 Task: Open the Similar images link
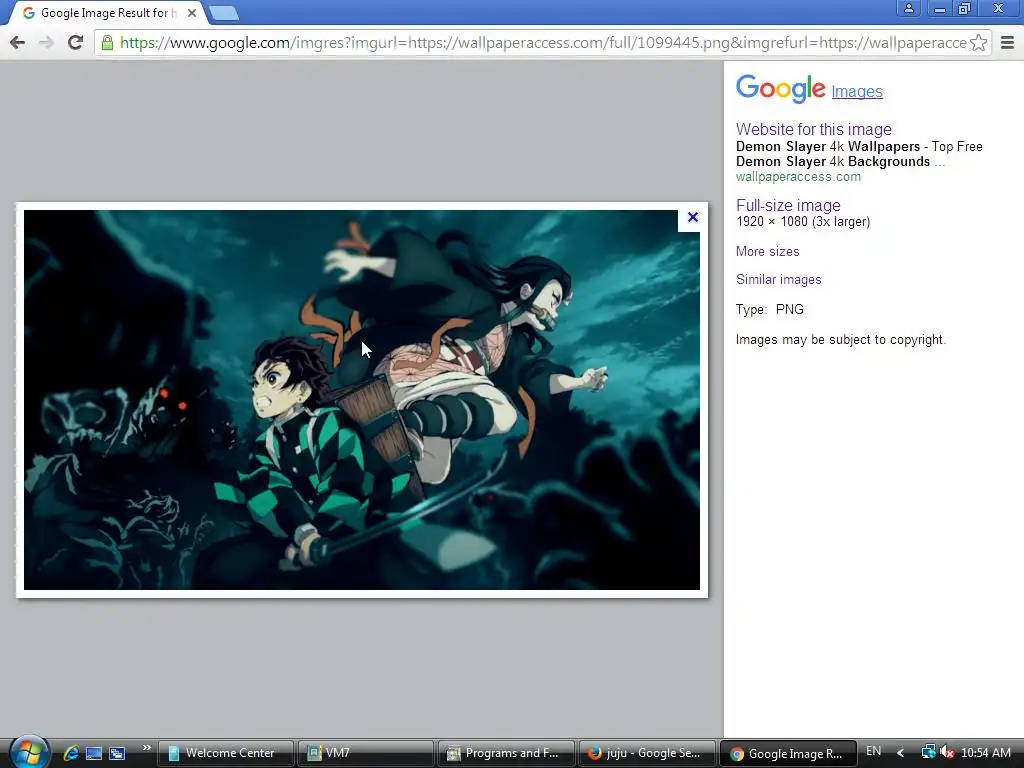[x=778, y=280]
